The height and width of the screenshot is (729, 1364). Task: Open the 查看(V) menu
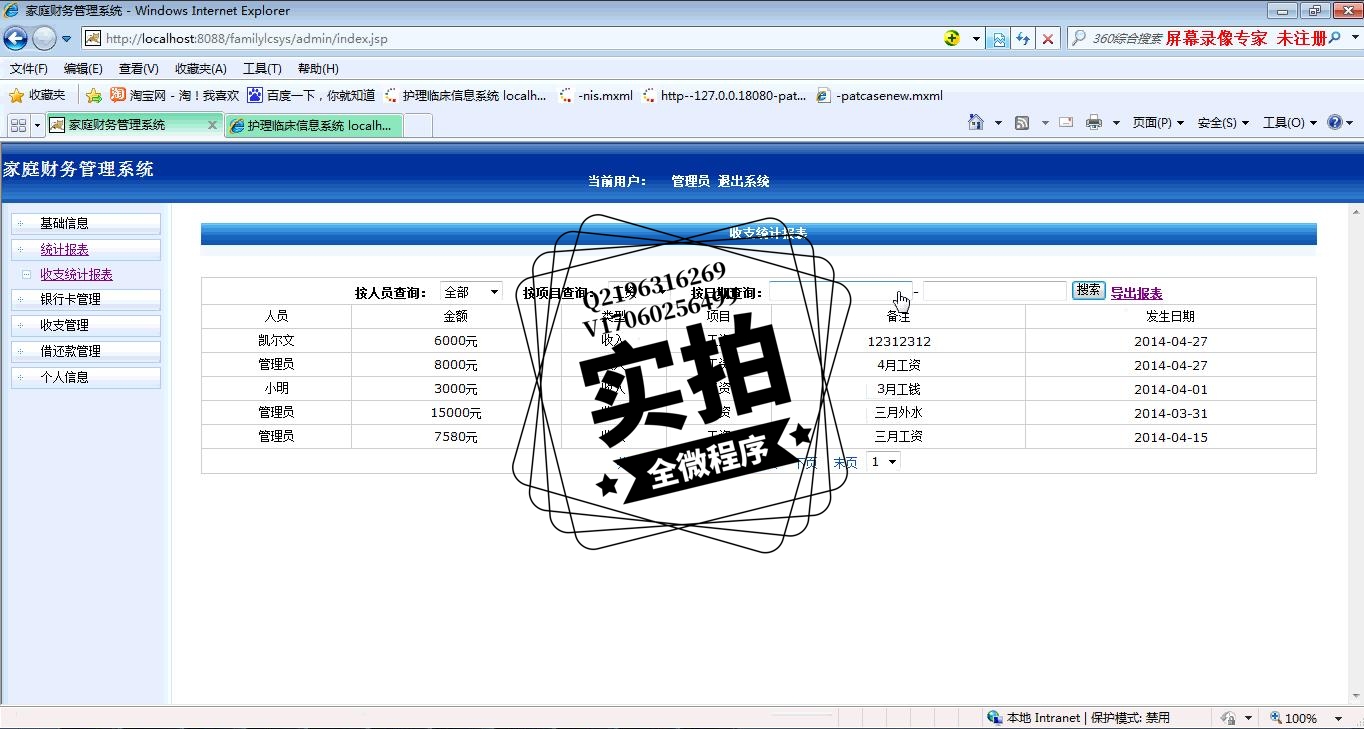pos(138,69)
